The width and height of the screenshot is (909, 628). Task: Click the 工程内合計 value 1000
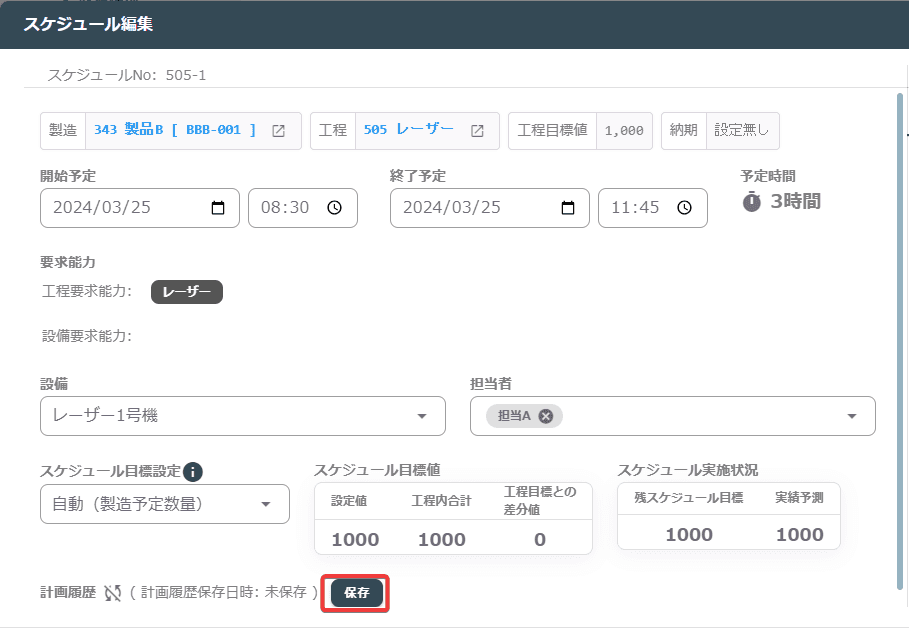coord(442,539)
